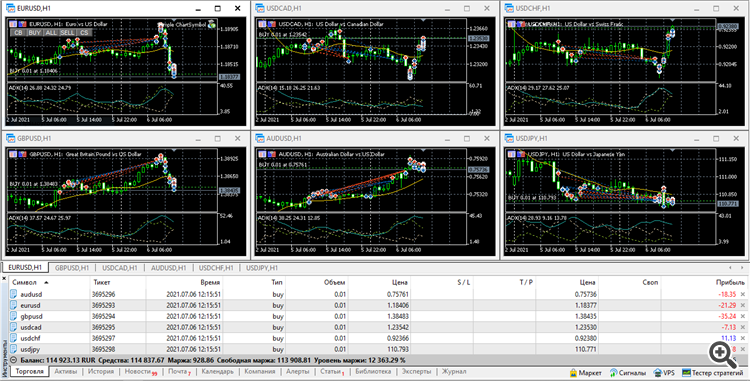Close the toolbox panel with its X
The image size is (750, 381).
[4, 278]
